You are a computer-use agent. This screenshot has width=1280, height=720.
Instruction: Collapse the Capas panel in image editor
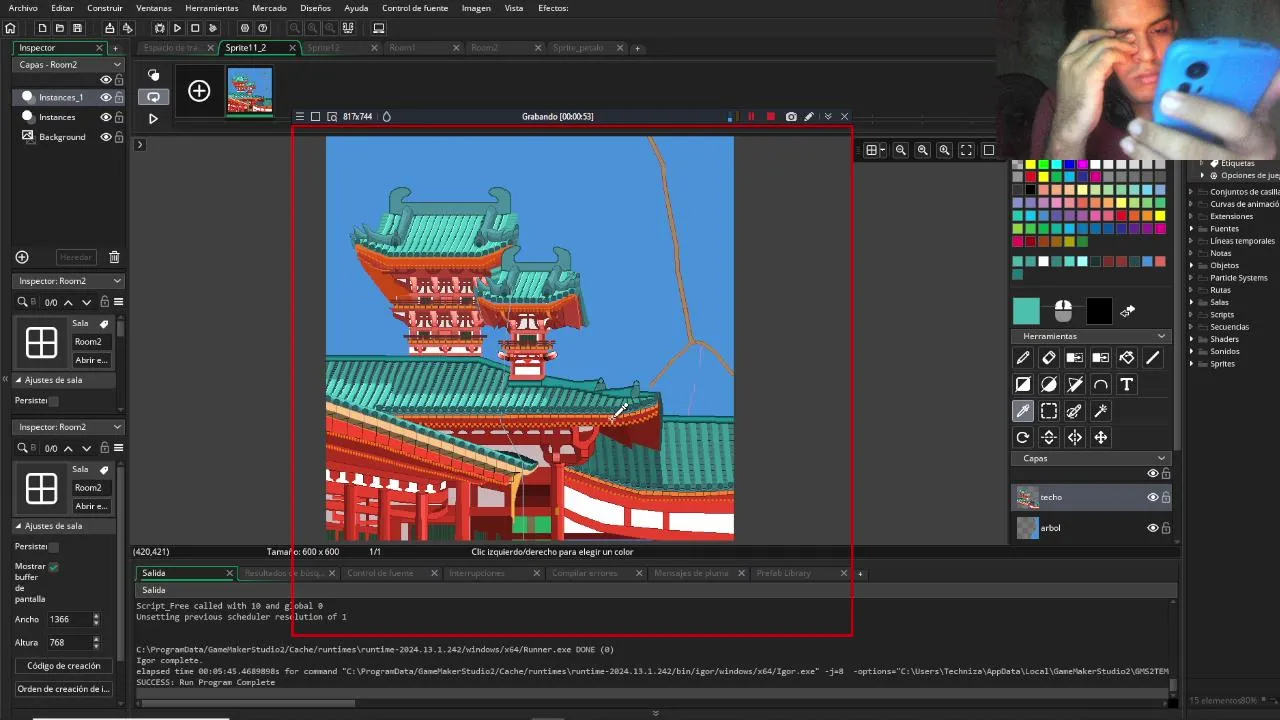pos(1161,458)
